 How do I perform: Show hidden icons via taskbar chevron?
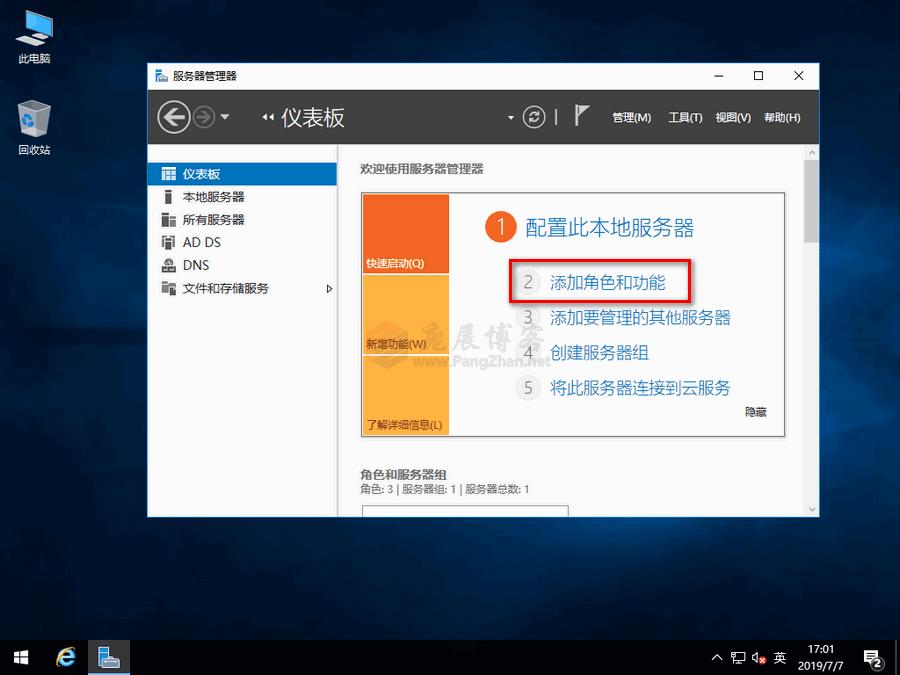click(717, 657)
